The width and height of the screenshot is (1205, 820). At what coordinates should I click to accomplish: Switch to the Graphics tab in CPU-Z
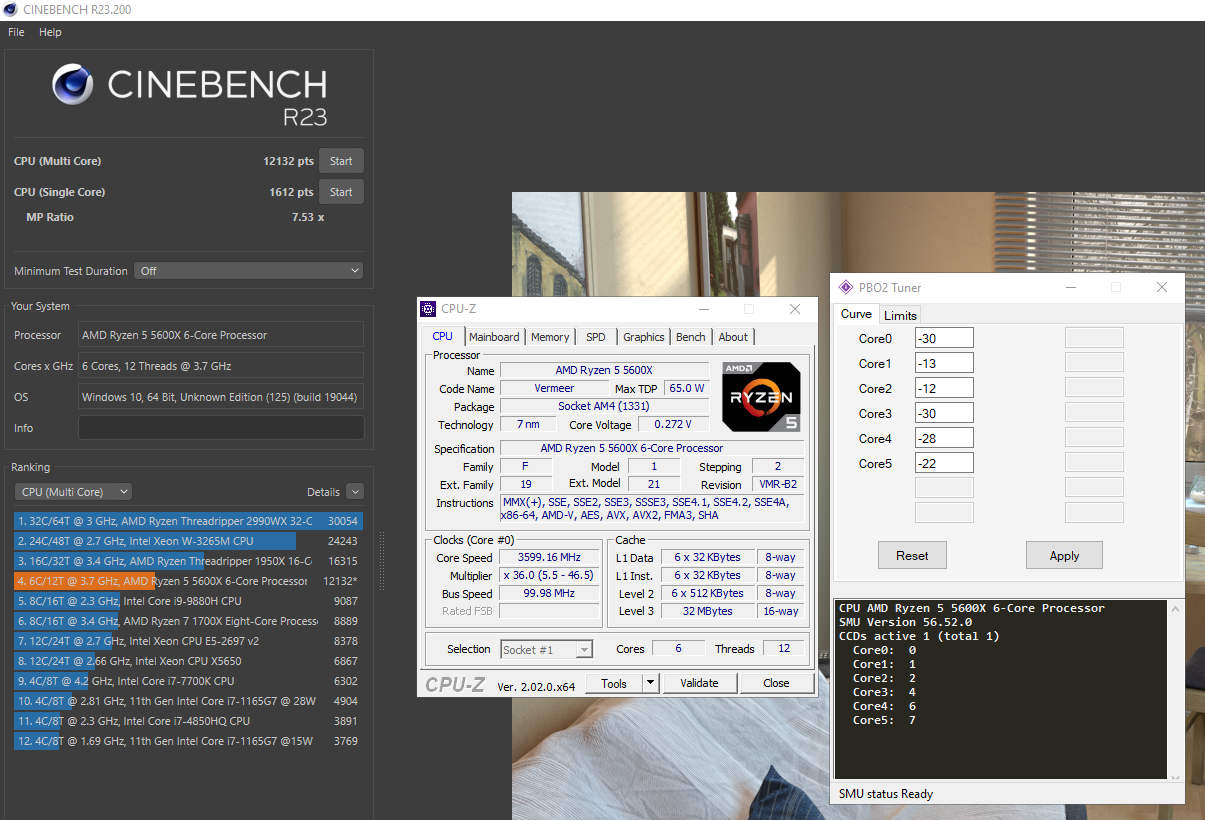643,337
